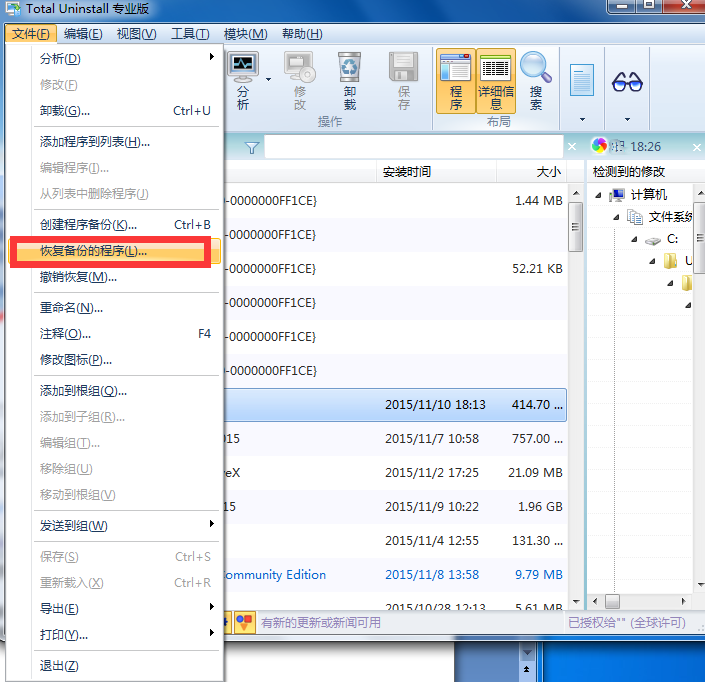Open the dropdown arrow beside 分析 button
The image size is (705, 682).
coord(269,80)
